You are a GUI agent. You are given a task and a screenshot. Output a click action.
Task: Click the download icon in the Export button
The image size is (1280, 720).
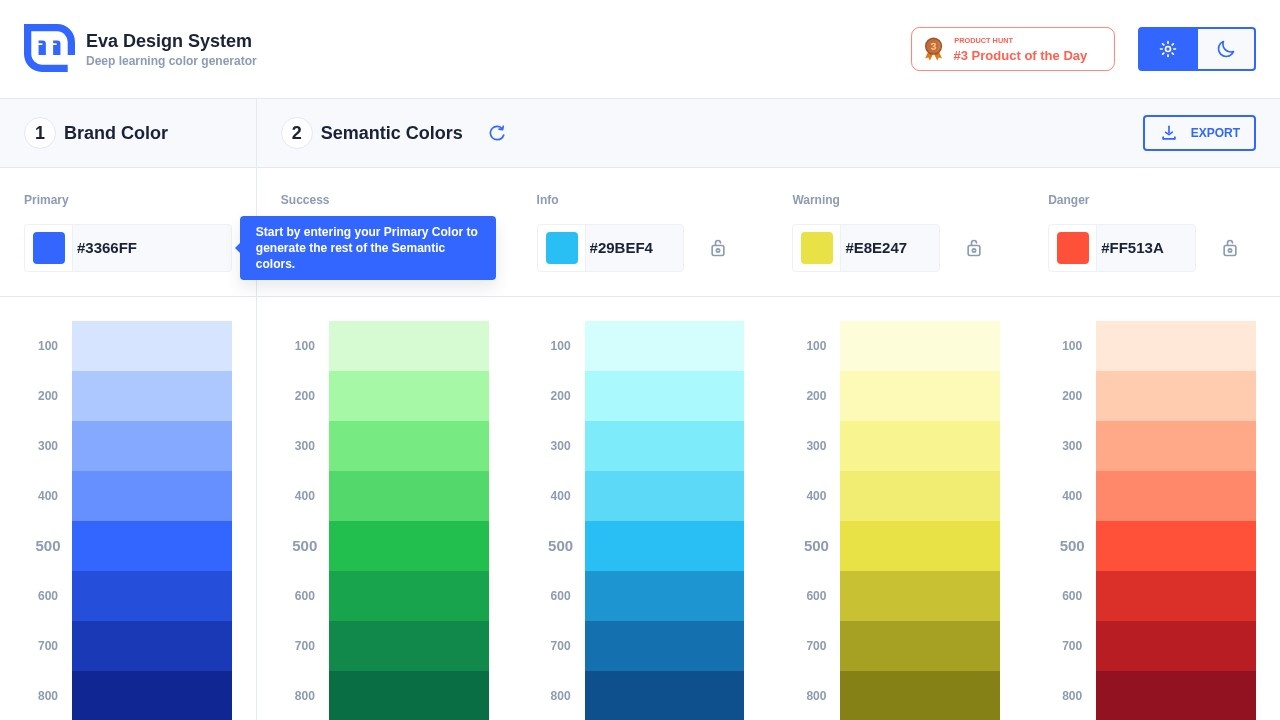tap(1169, 132)
